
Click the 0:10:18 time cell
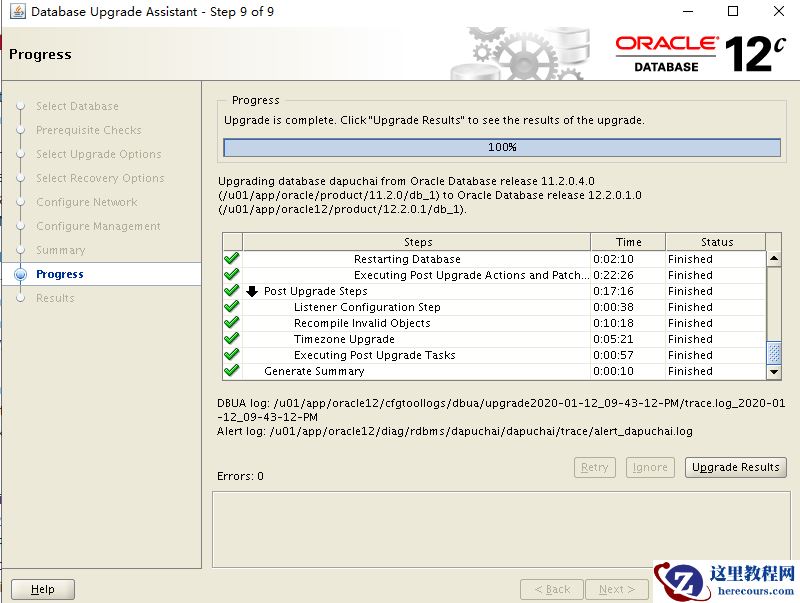click(x=628, y=323)
